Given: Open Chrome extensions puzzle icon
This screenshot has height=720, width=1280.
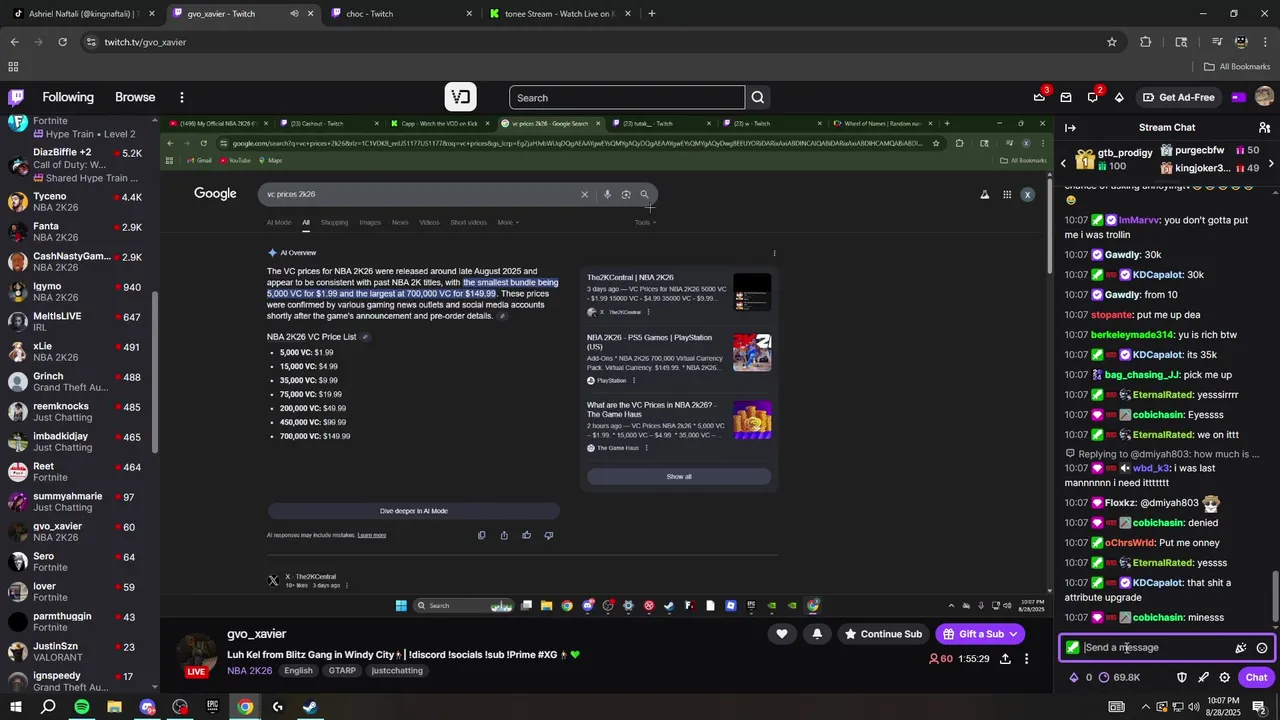Looking at the screenshot, I should (1146, 42).
